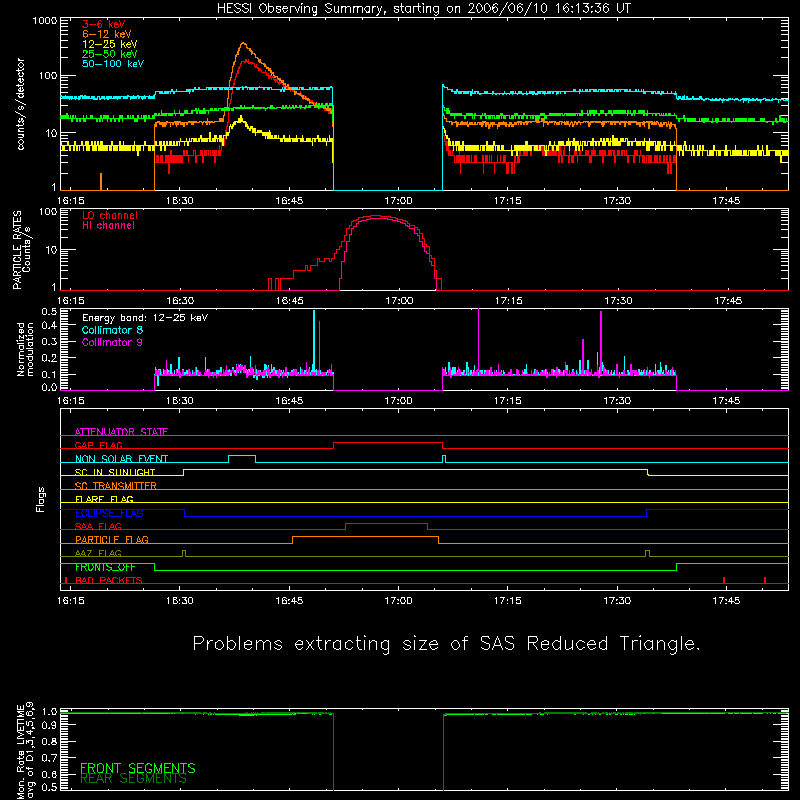The width and height of the screenshot is (800, 800).
Task: Select the FRONT SEGMENTS legend label
Action: click(x=138, y=768)
